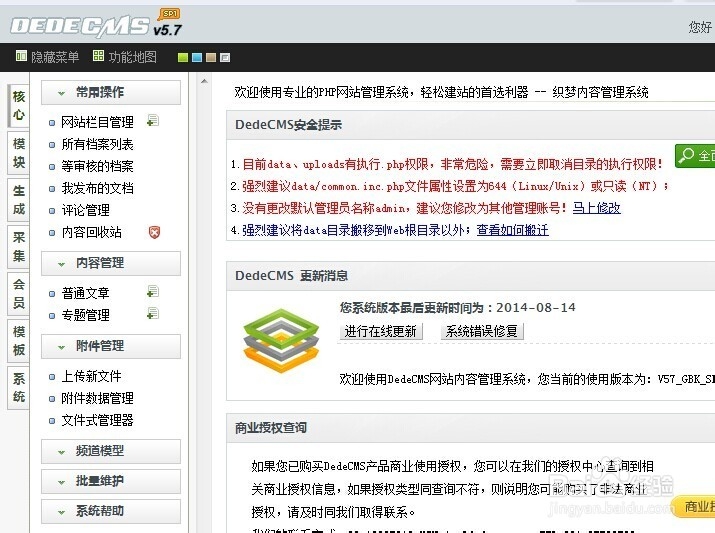
Task: Open 网站栏目管理 in the menu
Action: 97,122
